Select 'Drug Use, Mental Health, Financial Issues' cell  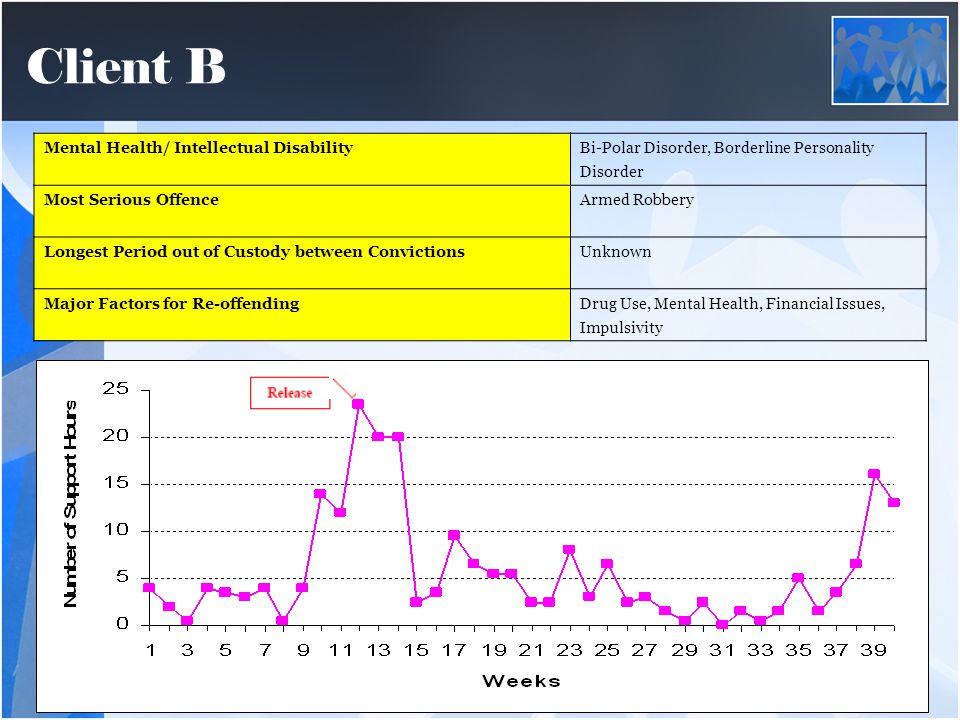point(748,315)
